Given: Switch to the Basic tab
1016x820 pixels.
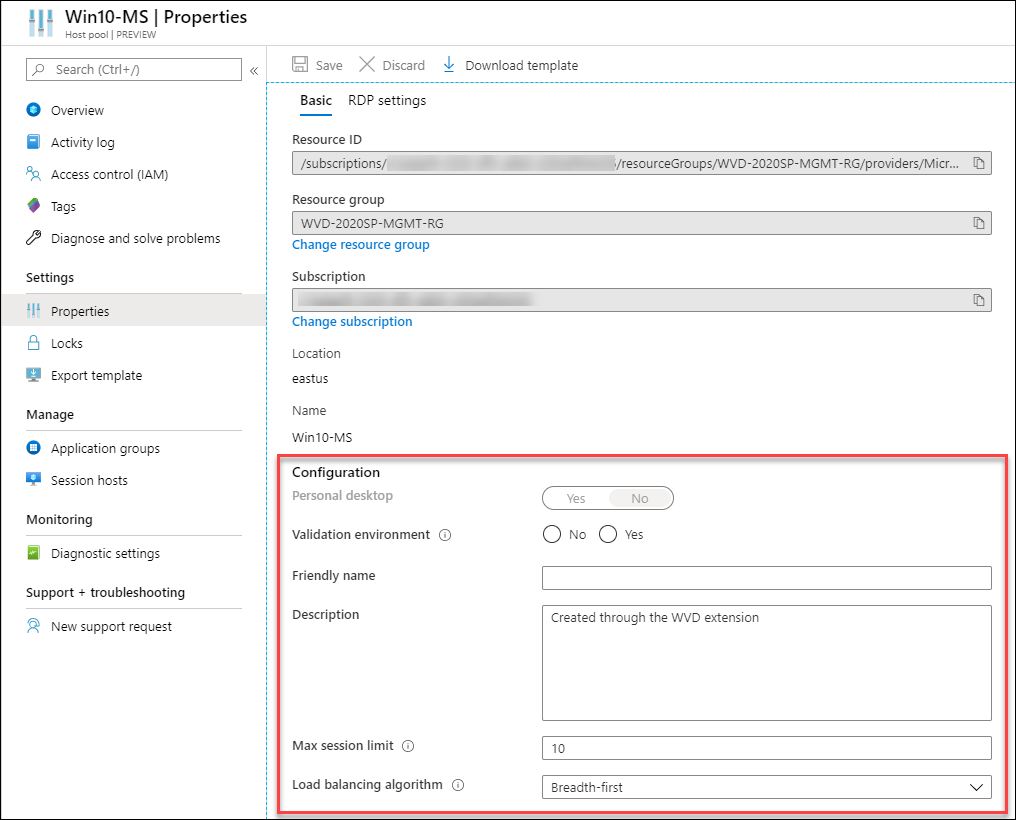Looking at the screenshot, I should (x=316, y=100).
